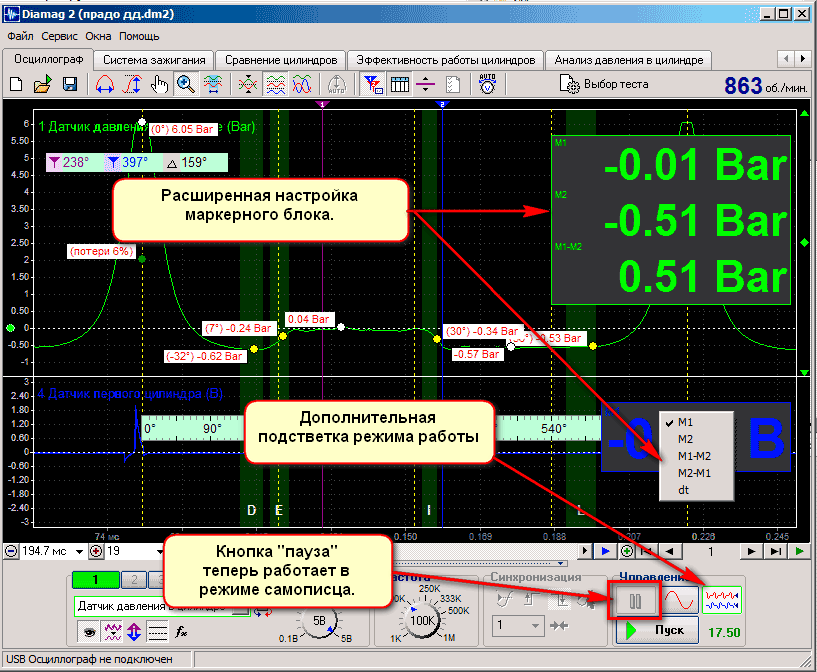Viewport: 817px width, 672px height.
Task: Toggle the marker block funnel icon
Action: [373, 84]
